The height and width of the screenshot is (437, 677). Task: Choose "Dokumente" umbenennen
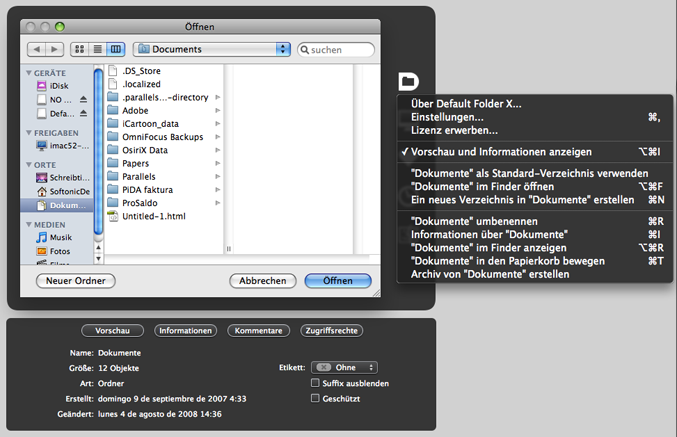tap(535, 222)
